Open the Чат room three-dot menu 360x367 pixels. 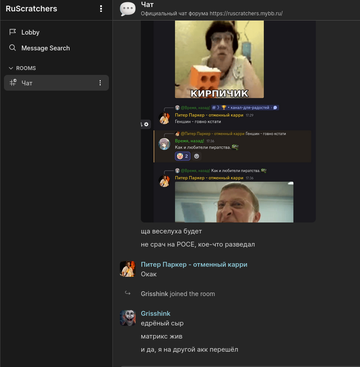[x=100, y=83]
